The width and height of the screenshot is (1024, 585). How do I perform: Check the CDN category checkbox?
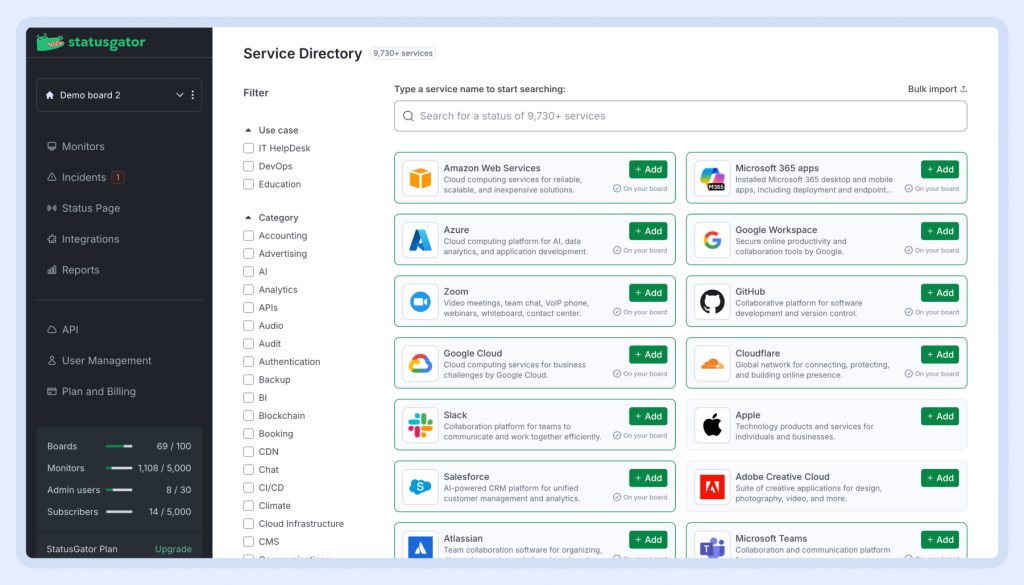[248, 452]
